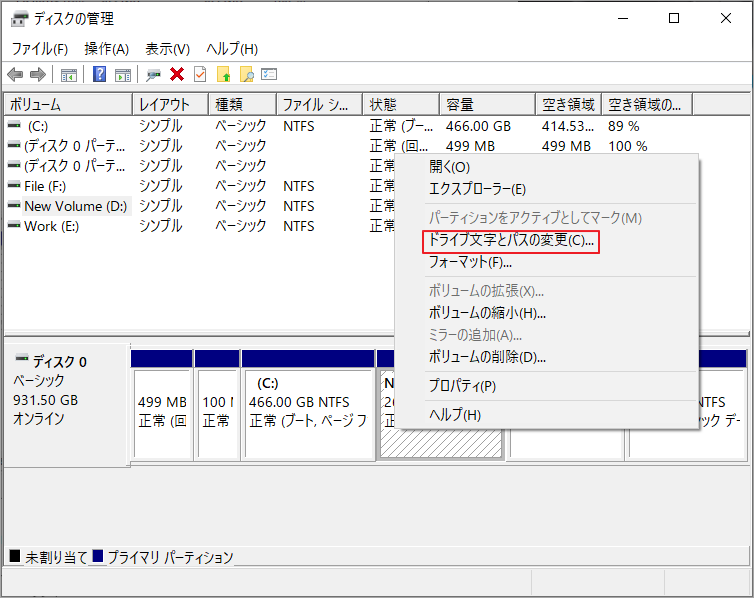The width and height of the screenshot is (754, 598).
Task: Click ボリュームの縮小(H)... menu entry
Action: pyautogui.click(x=487, y=313)
